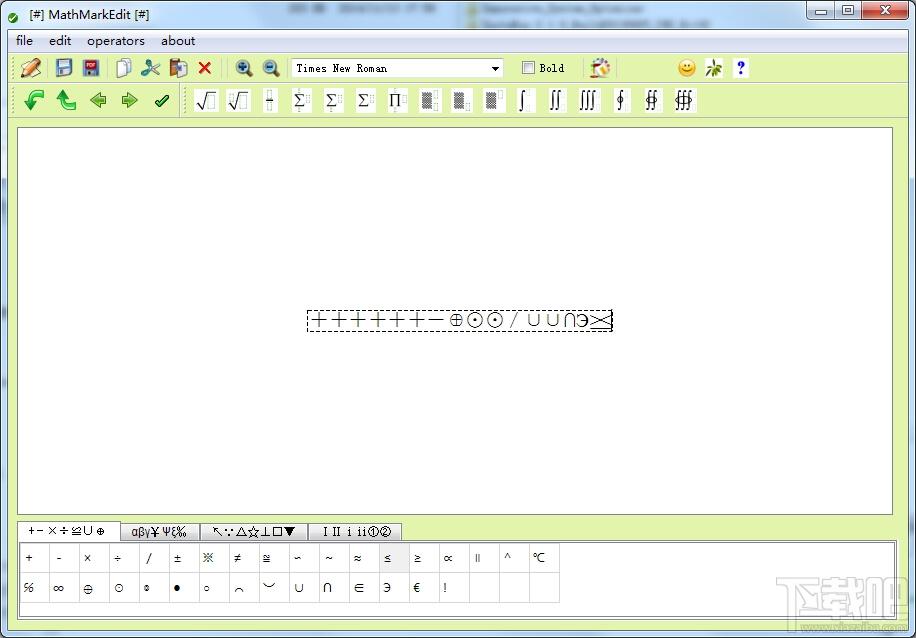Insert a triple contour integral template
The width and height of the screenshot is (916, 638).
pos(683,100)
